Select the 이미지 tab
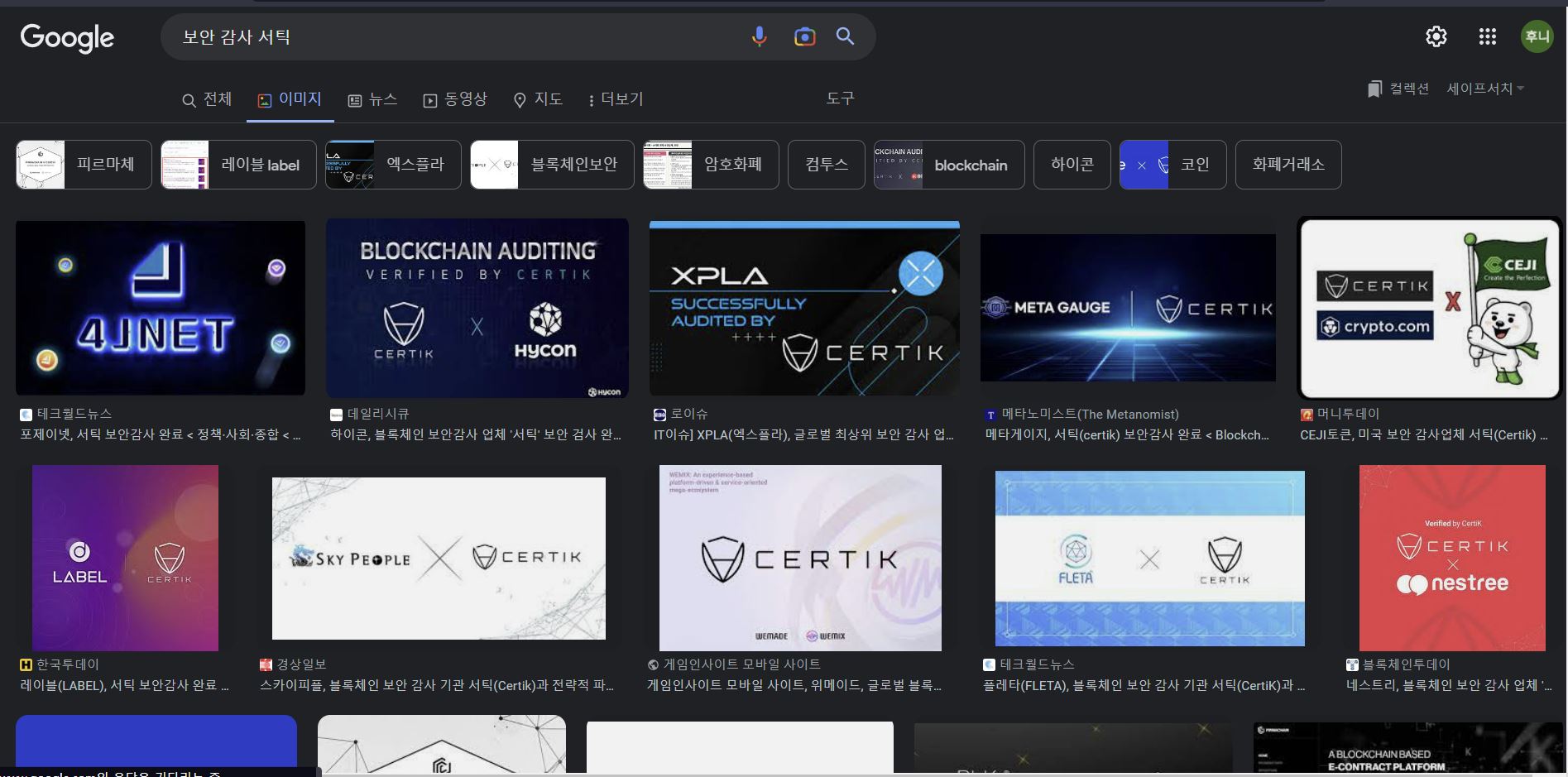This screenshot has height=777, width=1568. [289, 99]
